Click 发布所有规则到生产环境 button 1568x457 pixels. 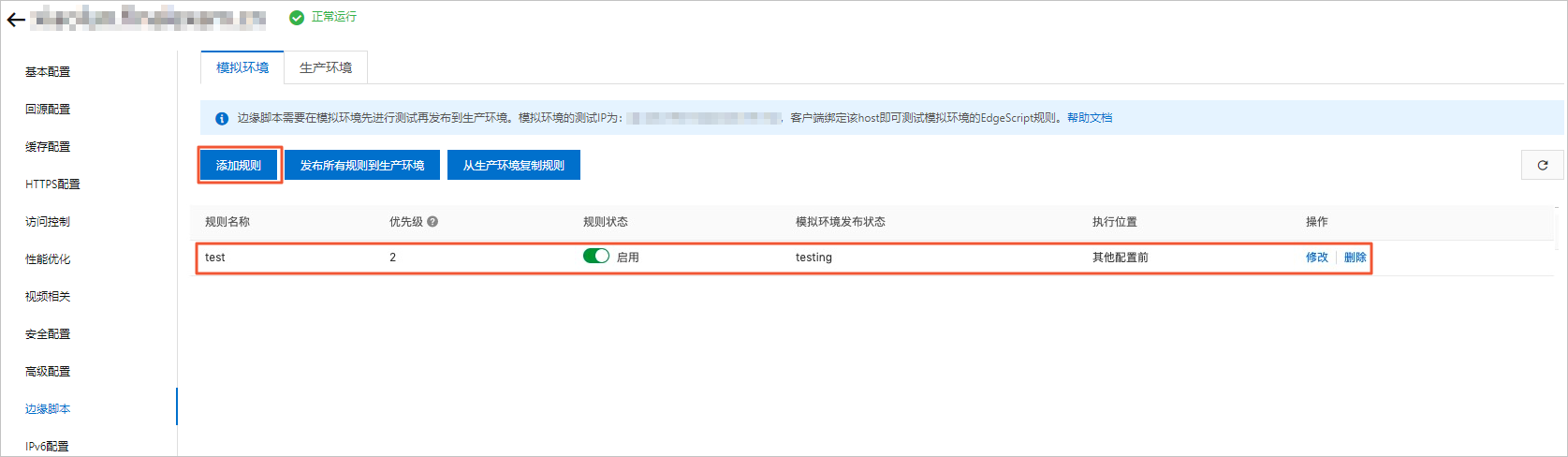click(x=362, y=165)
